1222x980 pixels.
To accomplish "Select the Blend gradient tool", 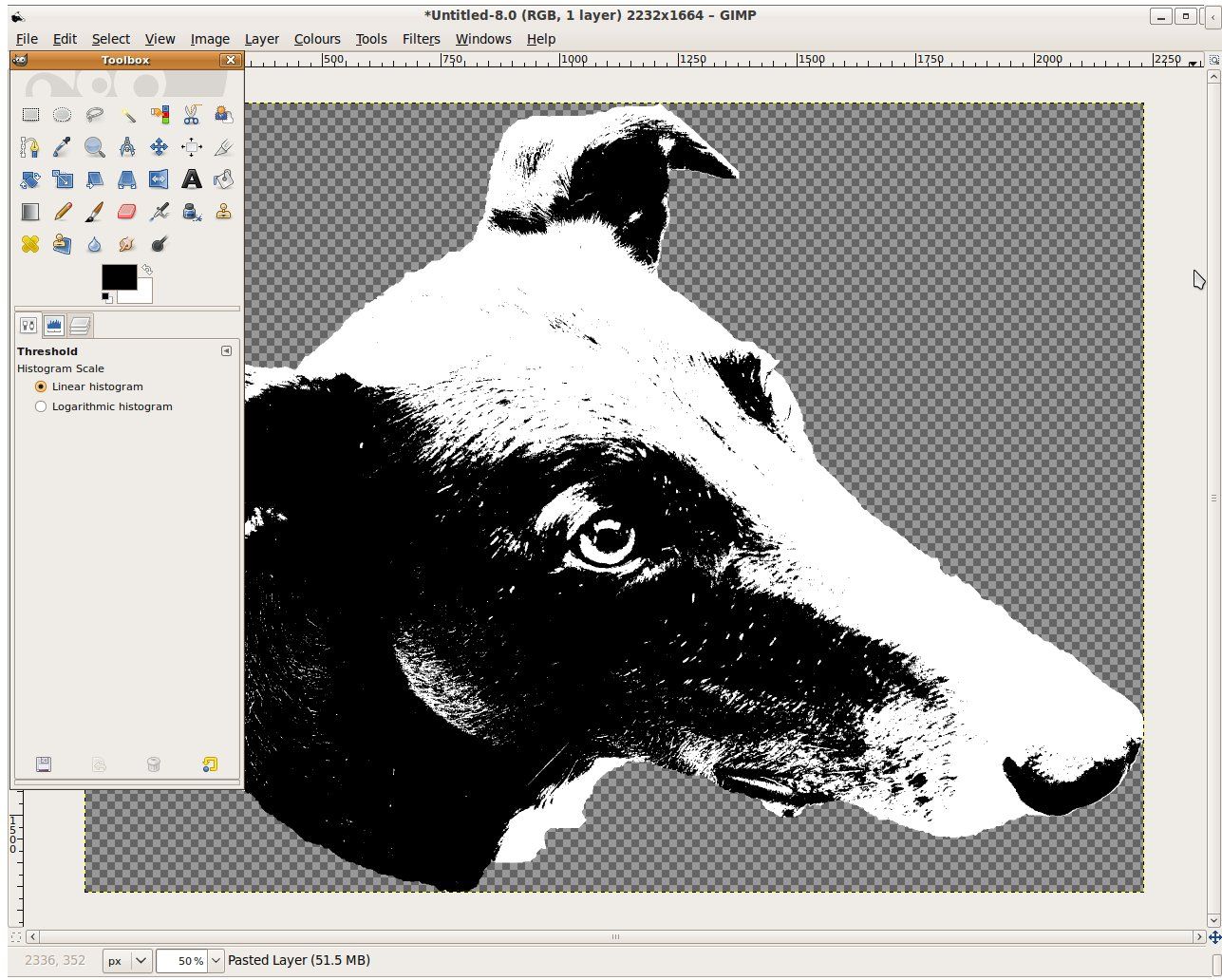I will [30, 212].
